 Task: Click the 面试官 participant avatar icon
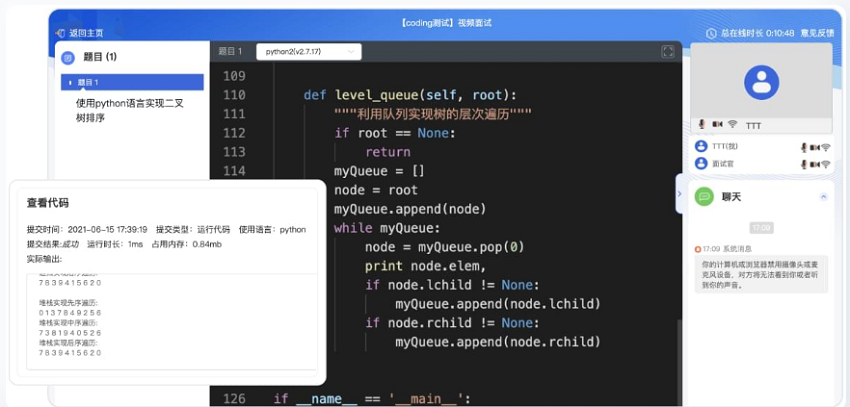click(x=701, y=163)
